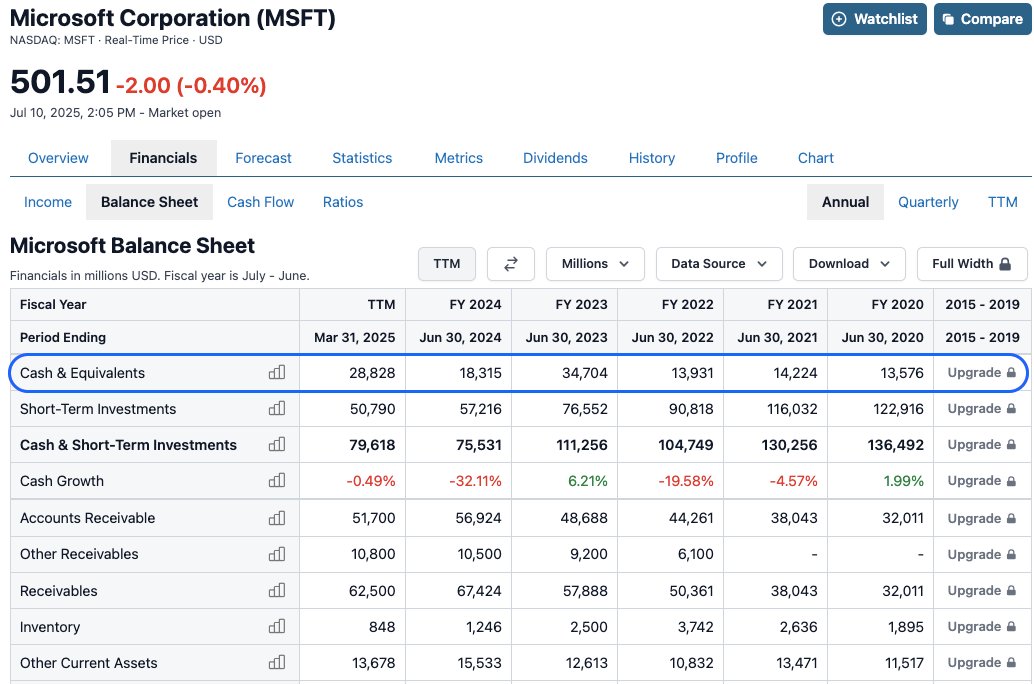Image resolution: width=1034 pixels, height=684 pixels.
Task: Click Upgrade link in Accounts Receivable row
Action: coord(981,518)
